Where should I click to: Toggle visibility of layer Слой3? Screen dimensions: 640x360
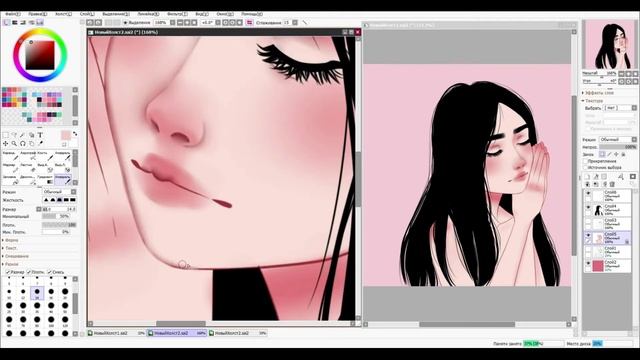click(x=588, y=222)
